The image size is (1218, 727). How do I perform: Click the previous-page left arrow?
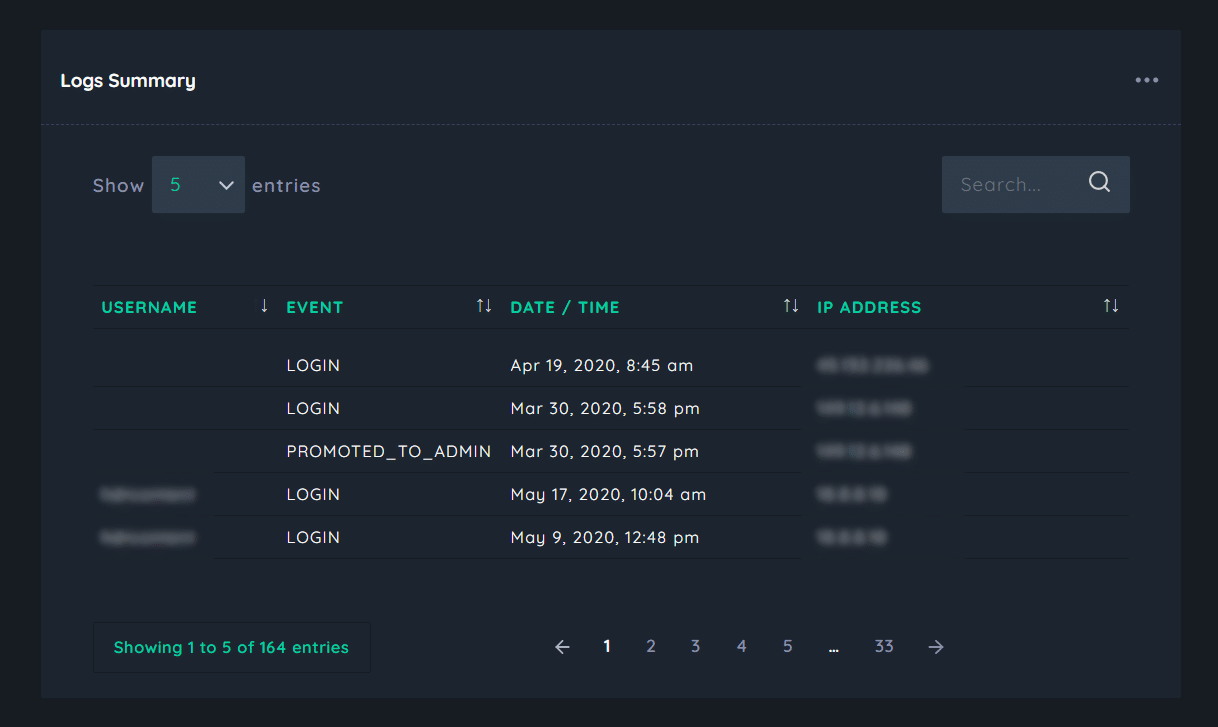[x=562, y=646]
